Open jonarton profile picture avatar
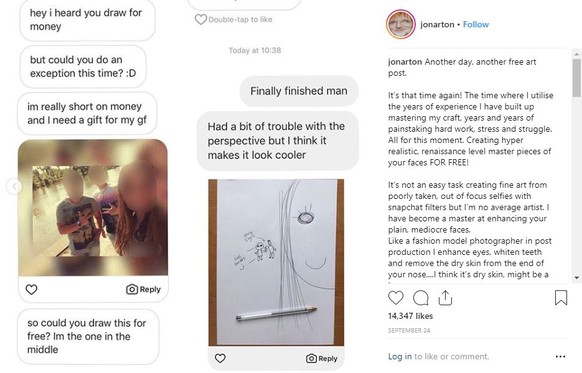Image resolution: width=582 pixels, height=373 pixels. (x=401, y=24)
